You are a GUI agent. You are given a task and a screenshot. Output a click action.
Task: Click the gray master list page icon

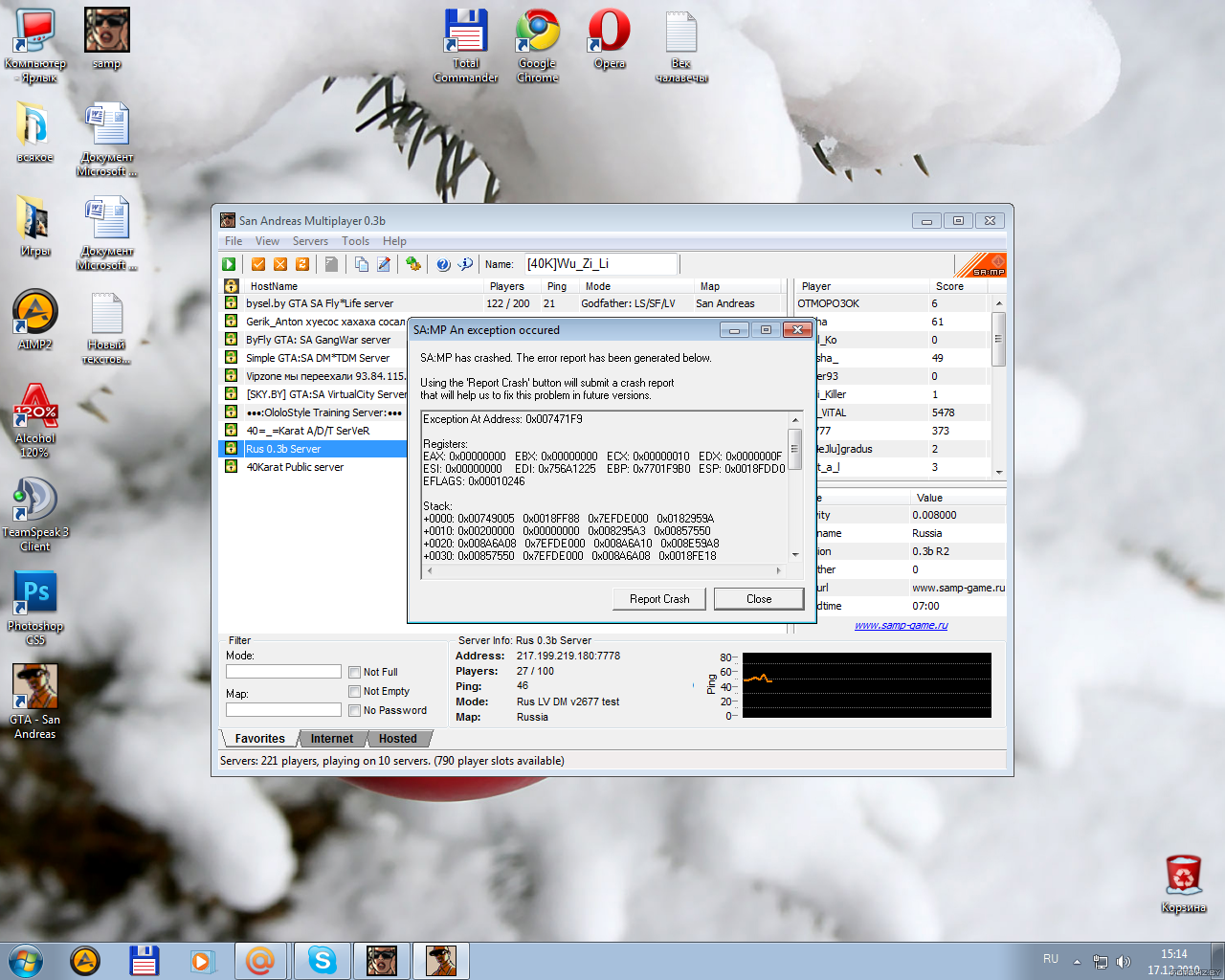[x=331, y=264]
